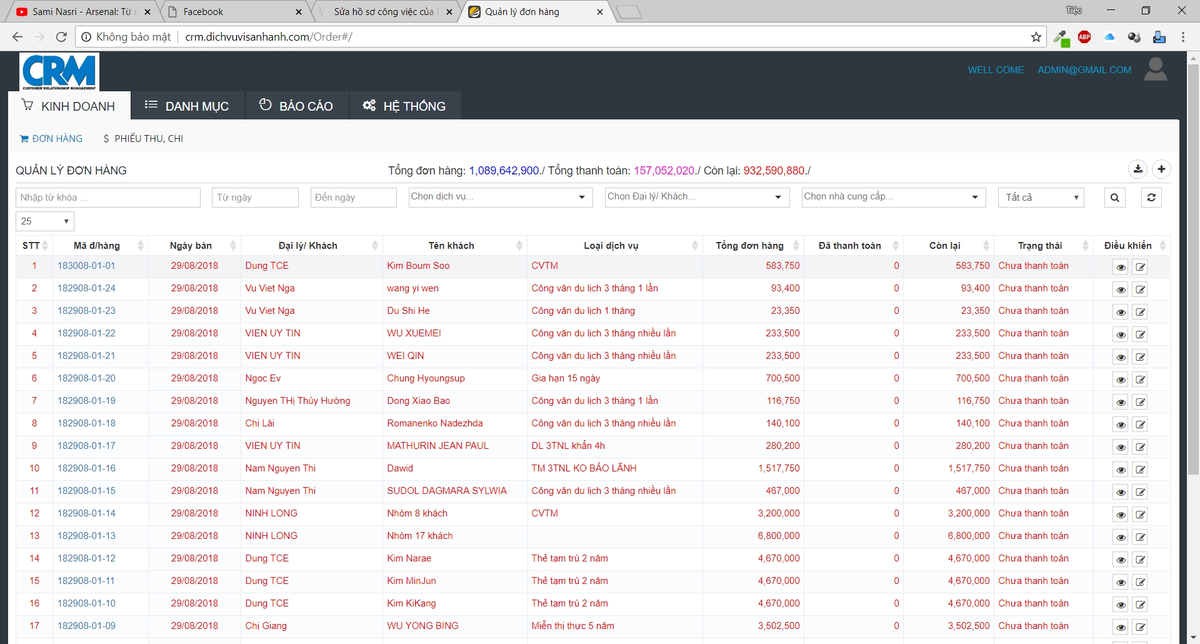View order 182908-01-14 eye icon
Viewport: 1200px width, 644px height.
click(1121, 514)
